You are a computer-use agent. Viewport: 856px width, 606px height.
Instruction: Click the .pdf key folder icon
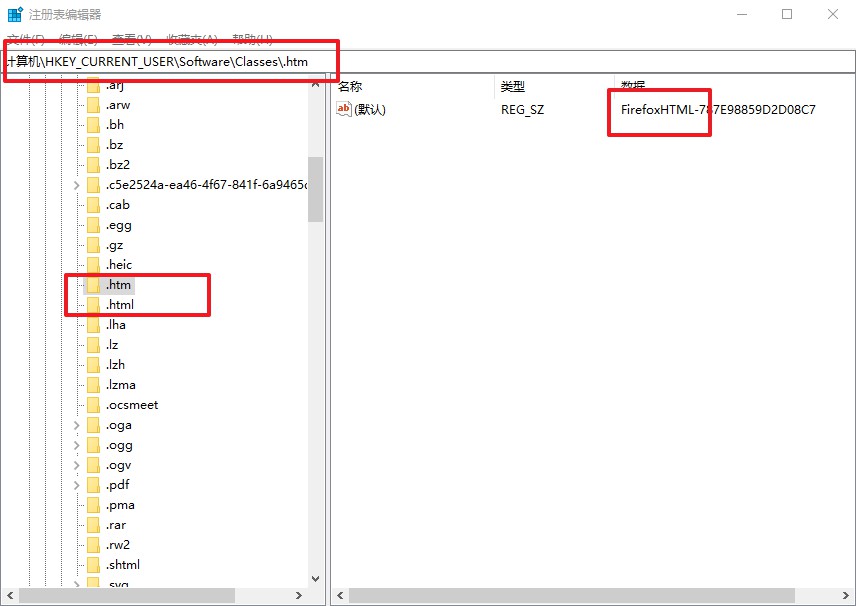93,485
